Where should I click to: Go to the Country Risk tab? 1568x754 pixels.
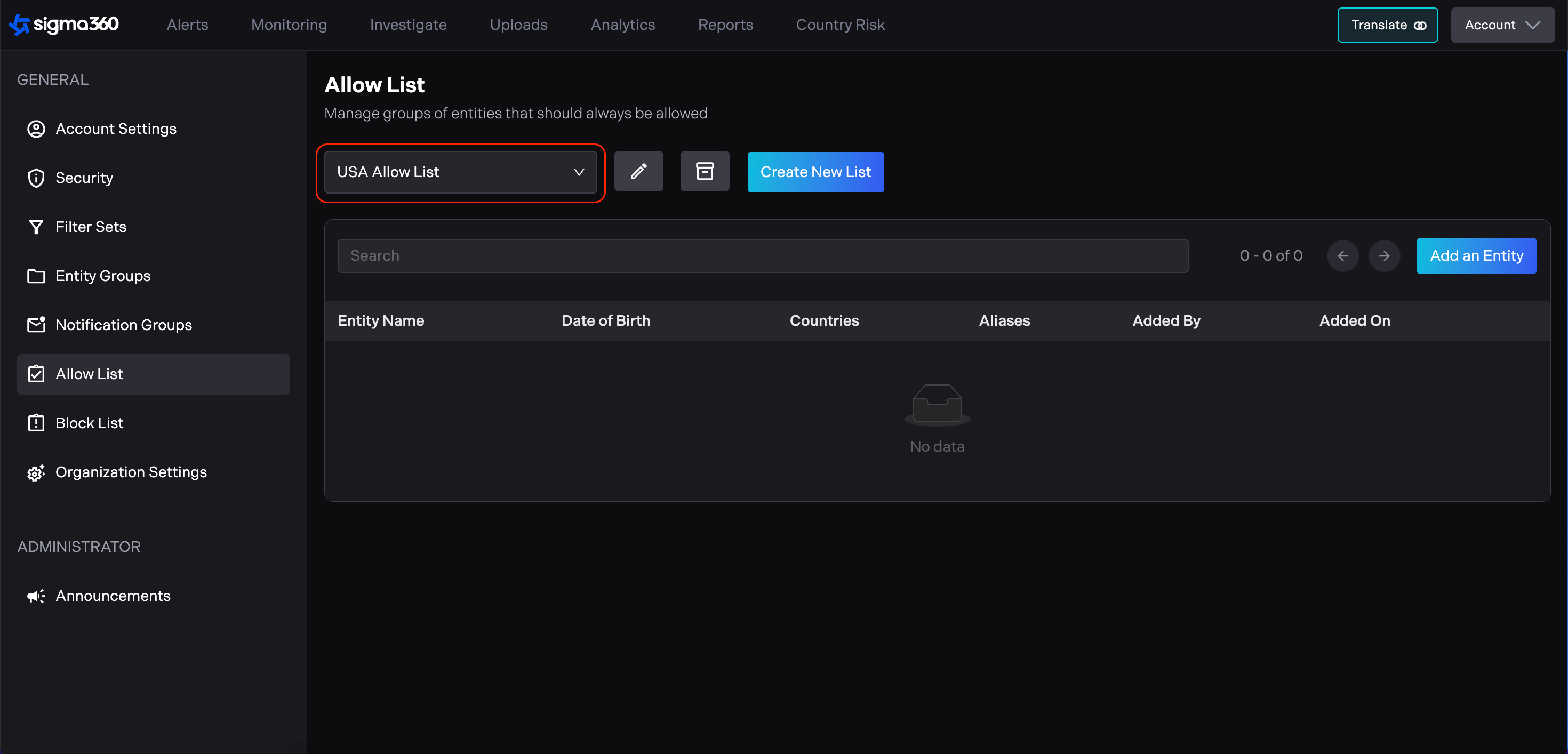pos(840,25)
